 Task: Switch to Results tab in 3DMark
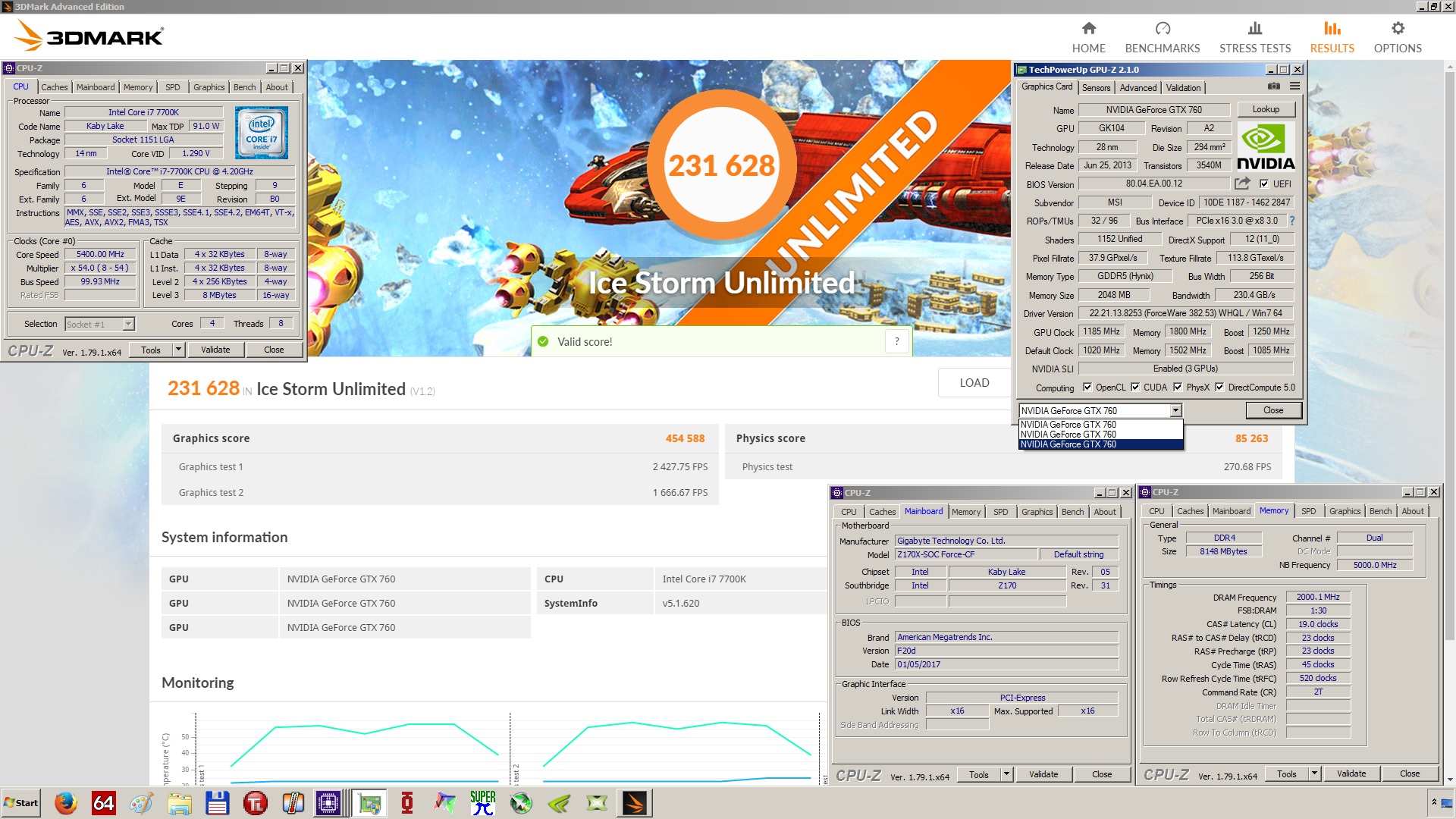(x=1332, y=36)
